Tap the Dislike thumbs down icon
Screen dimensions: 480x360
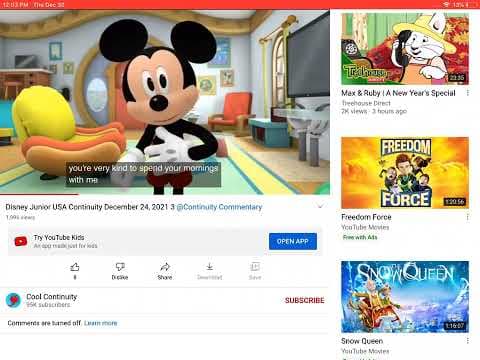click(120, 267)
